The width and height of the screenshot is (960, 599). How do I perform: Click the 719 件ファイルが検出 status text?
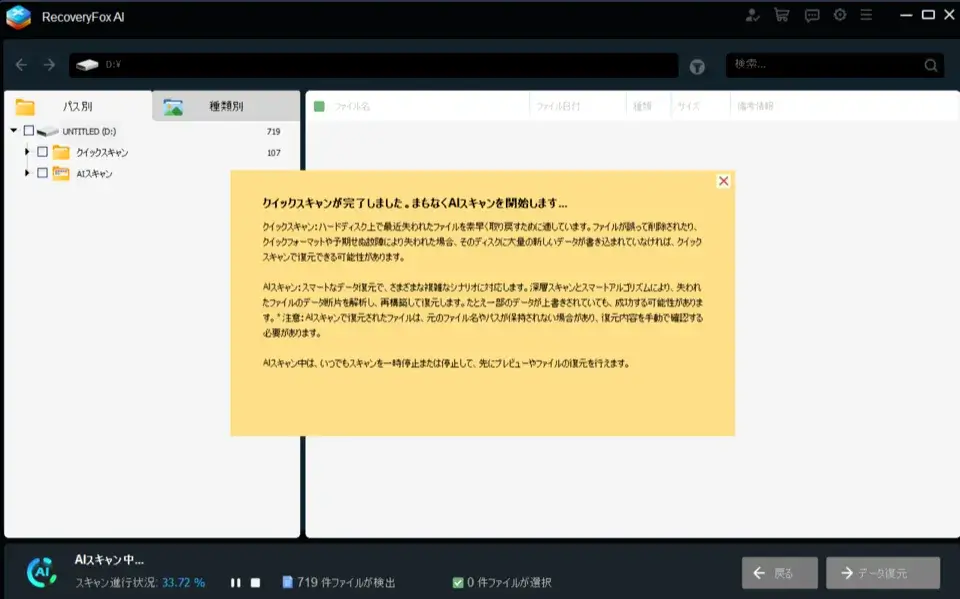pyautogui.click(x=346, y=582)
